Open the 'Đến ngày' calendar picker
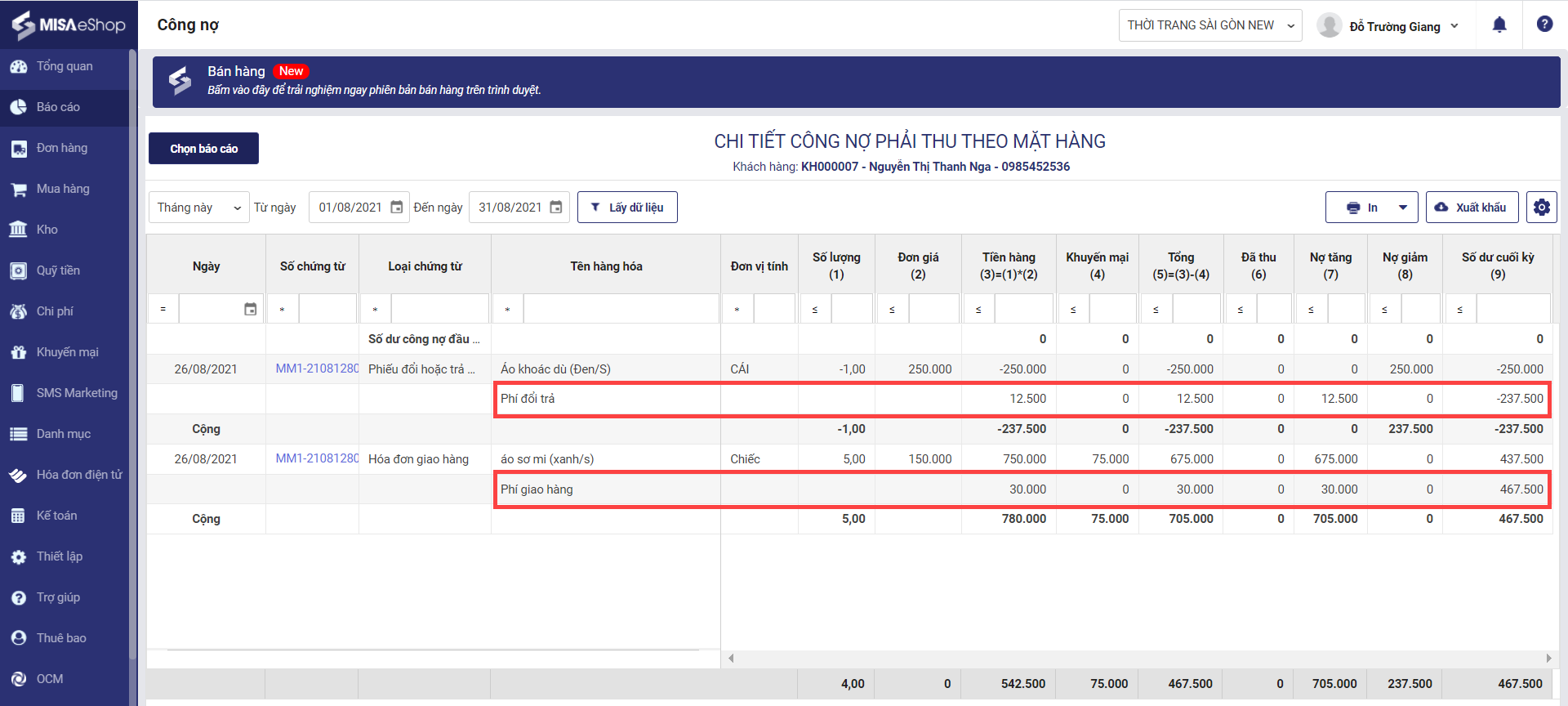 click(556, 208)
